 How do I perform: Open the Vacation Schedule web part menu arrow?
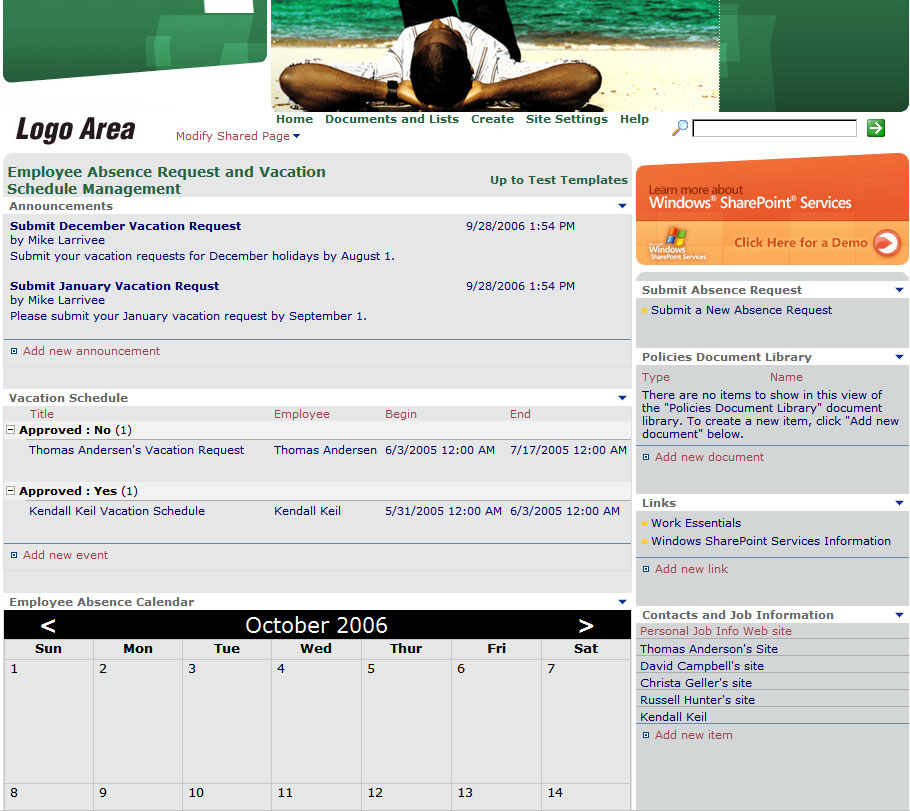pos(622,398)
